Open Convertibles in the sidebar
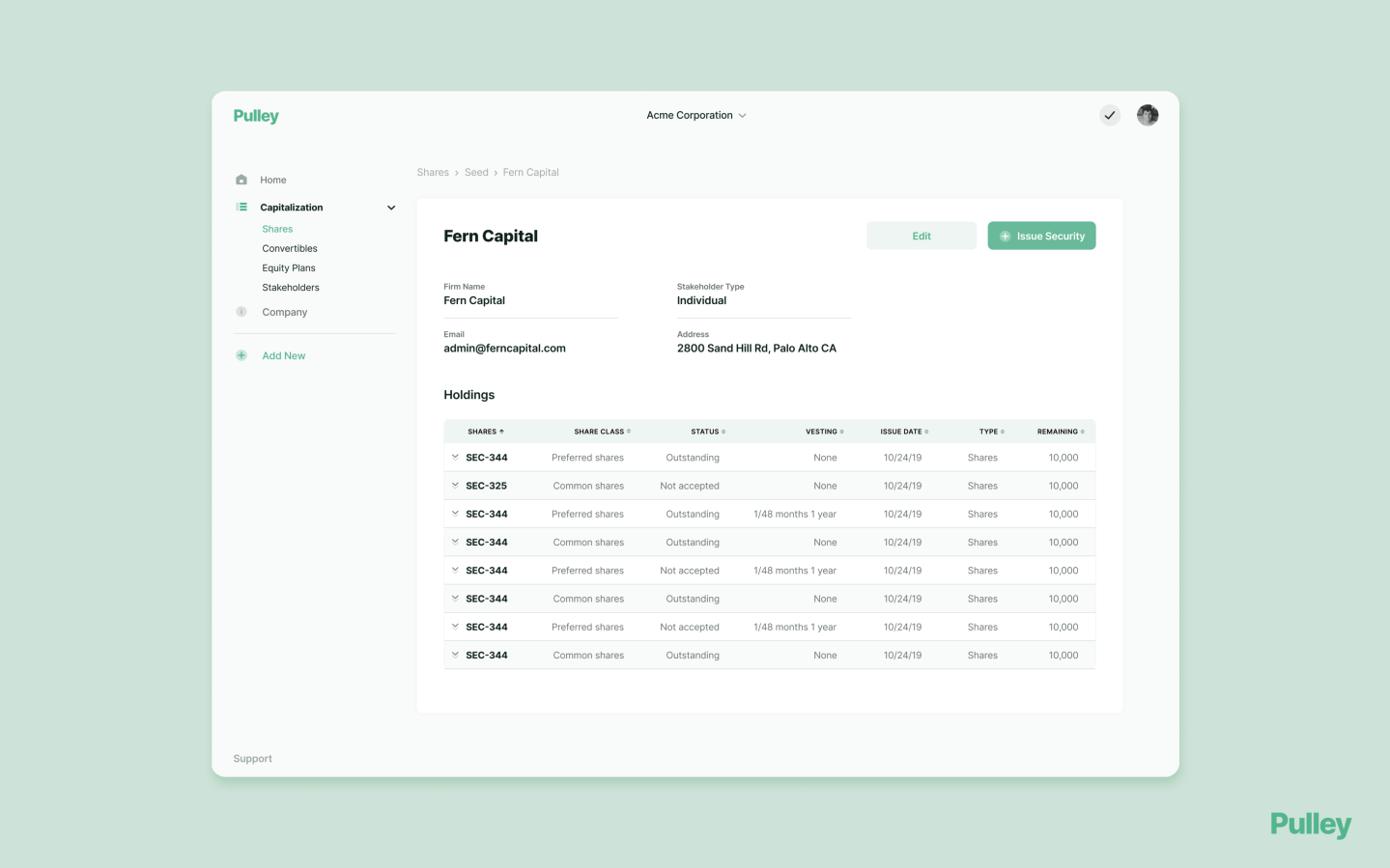The image size is (1390, 868). pyautogui.click(x=290, y=248)
